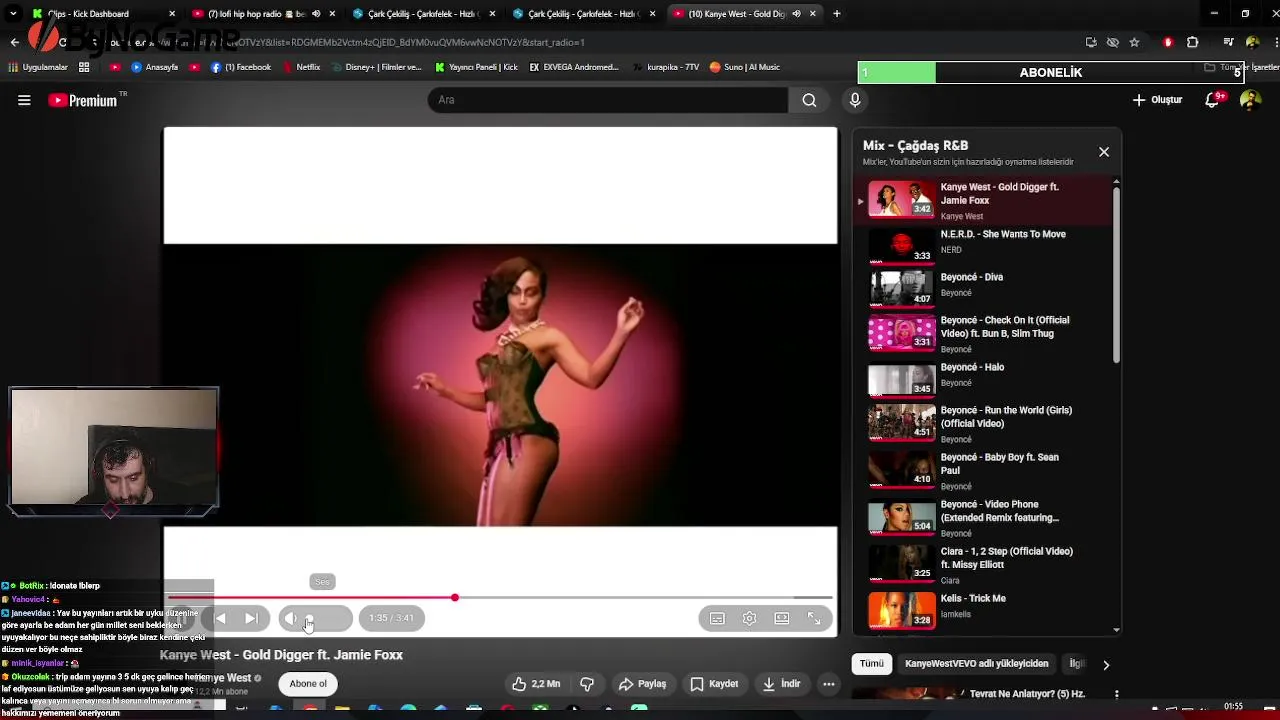Open EXVEGA Andromed... bookmark
1280x720 pixels.
[x=574, y=67]
